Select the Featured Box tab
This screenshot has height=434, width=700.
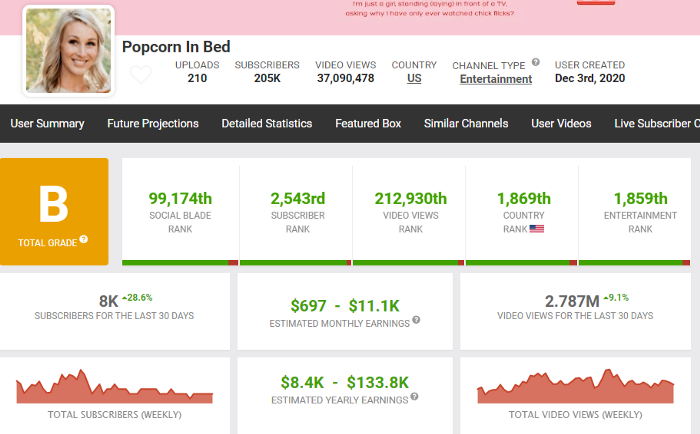[x=368, y=124]
